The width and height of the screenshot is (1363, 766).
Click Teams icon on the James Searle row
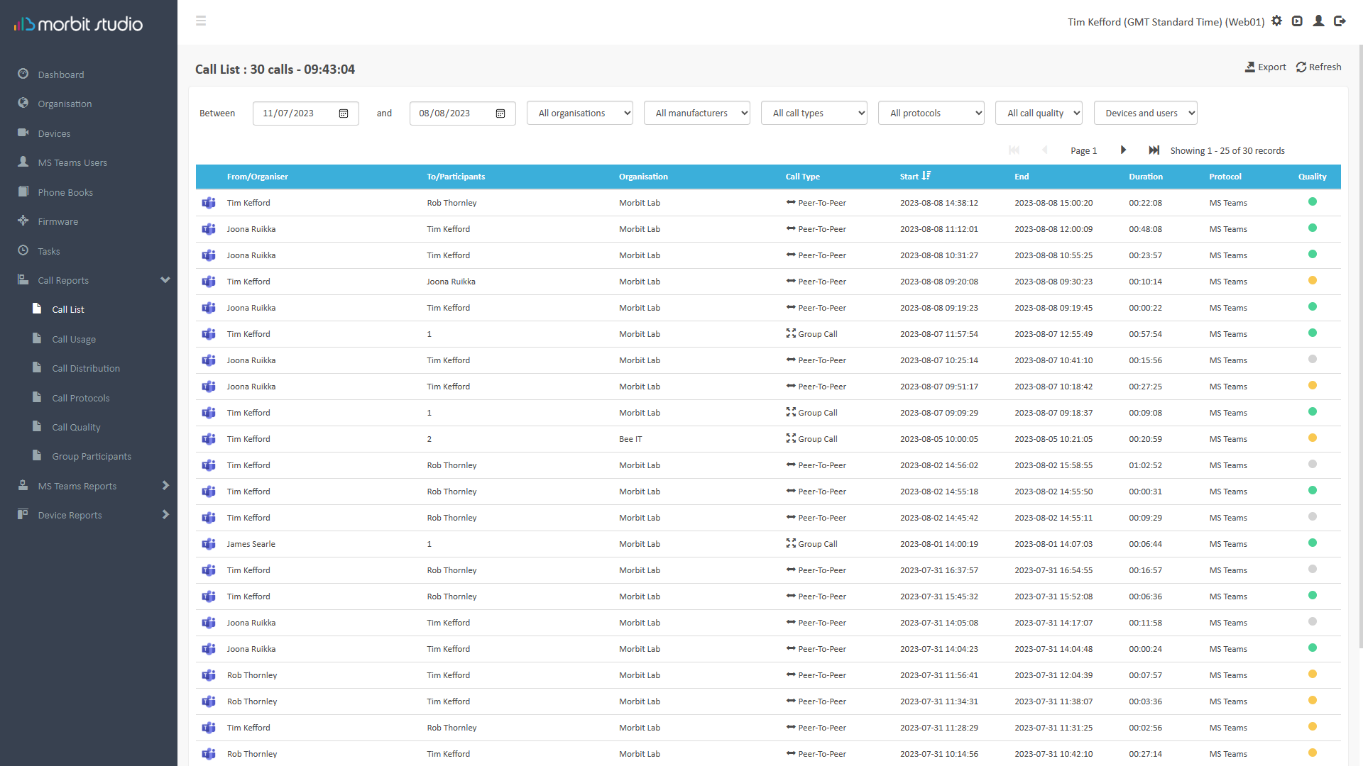pos(209,544)
